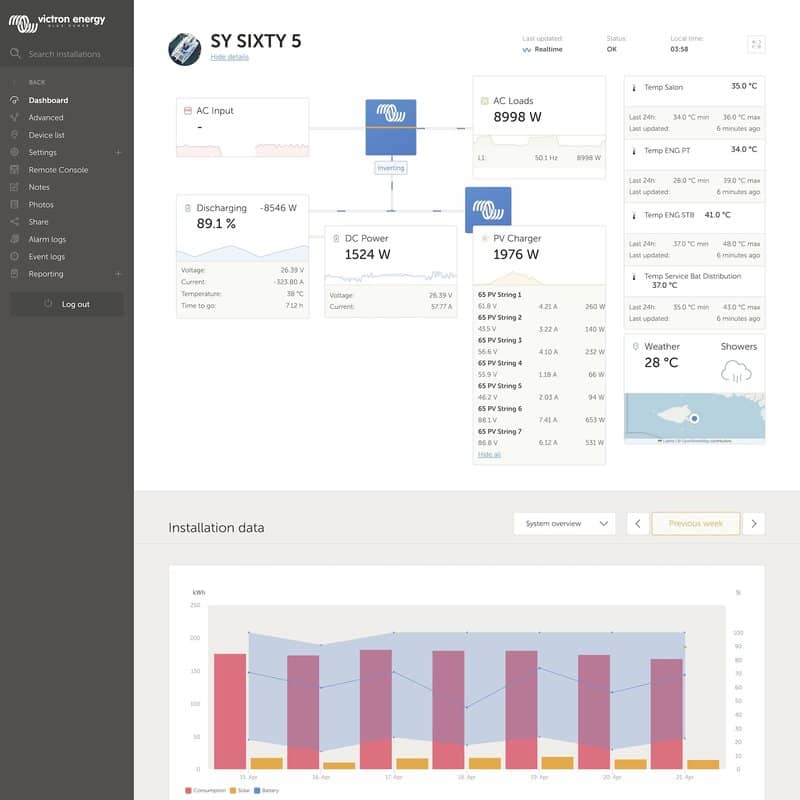Toggle fullscreen dashboard view icon
The width and height of the screenshot is (800, 800).
(756, 44)
